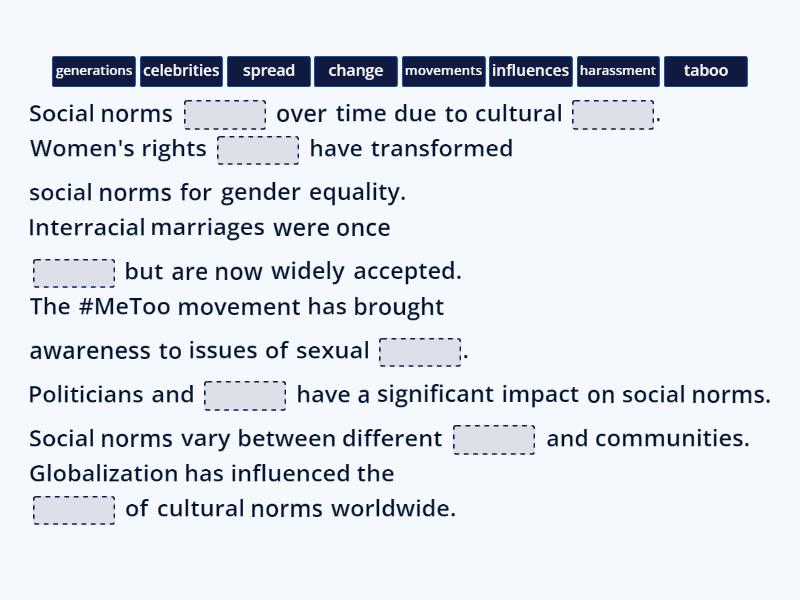Select the "generations" word tile
The image size is (800, 600).
coord(94,71)
